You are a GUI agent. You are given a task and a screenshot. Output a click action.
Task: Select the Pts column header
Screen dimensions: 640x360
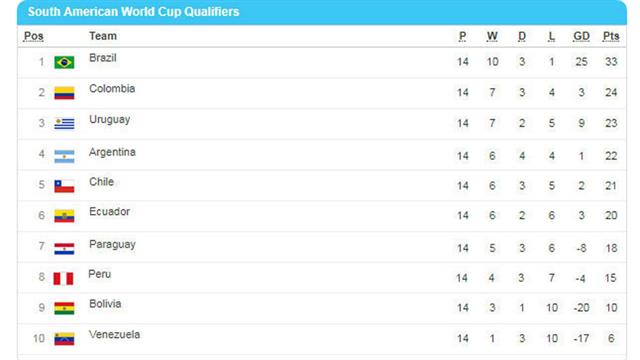coord(611,36)
